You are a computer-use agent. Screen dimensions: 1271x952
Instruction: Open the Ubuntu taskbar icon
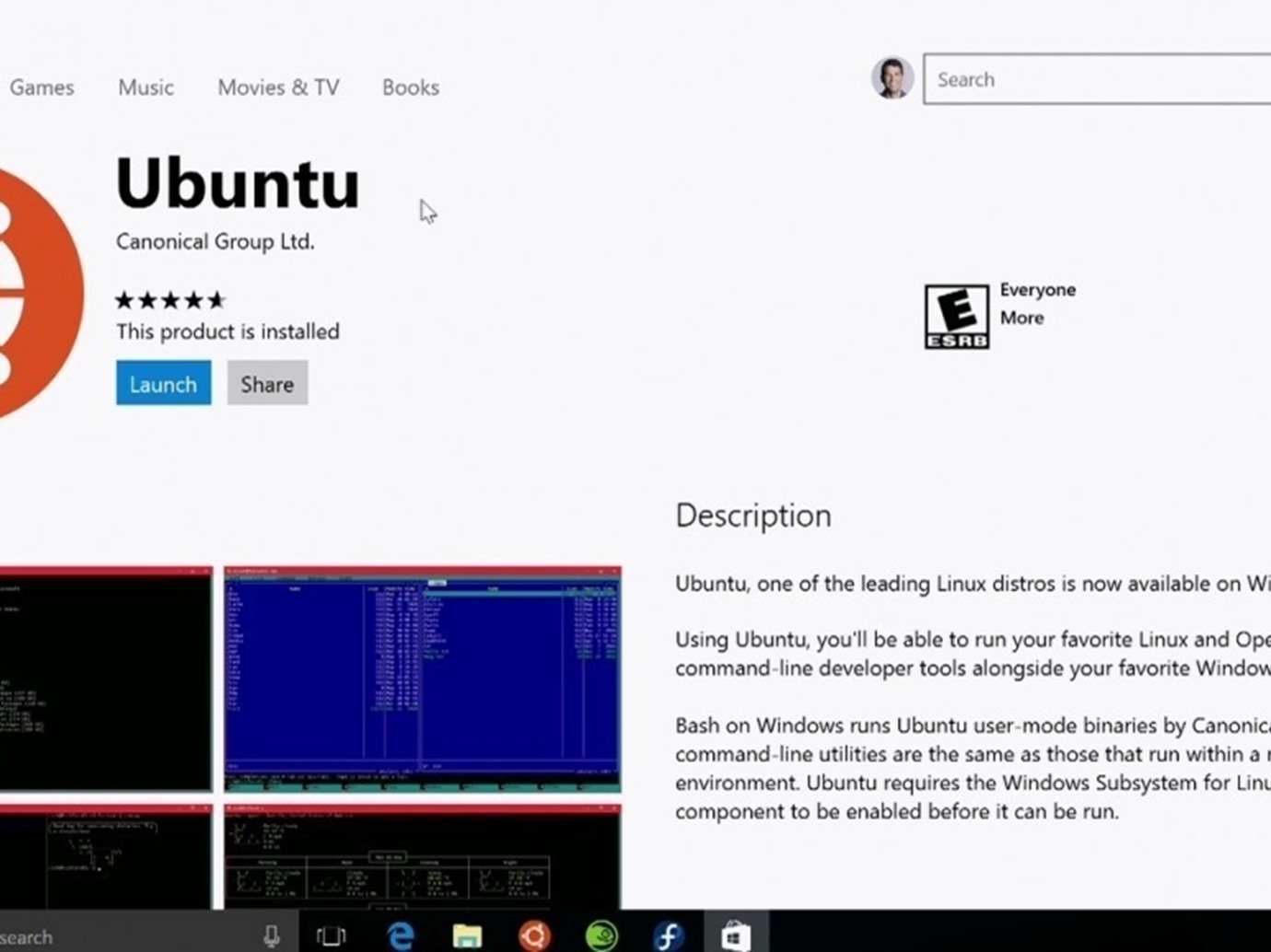534,936
